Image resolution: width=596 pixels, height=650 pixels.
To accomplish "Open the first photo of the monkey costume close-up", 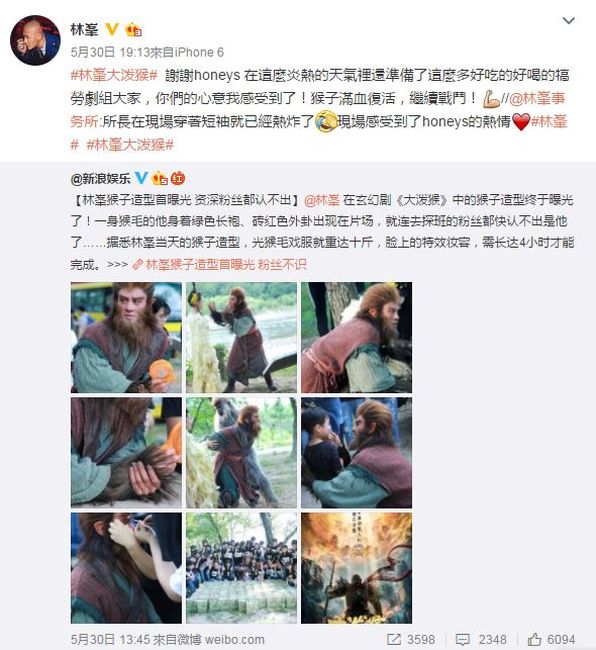I will 126,337.
